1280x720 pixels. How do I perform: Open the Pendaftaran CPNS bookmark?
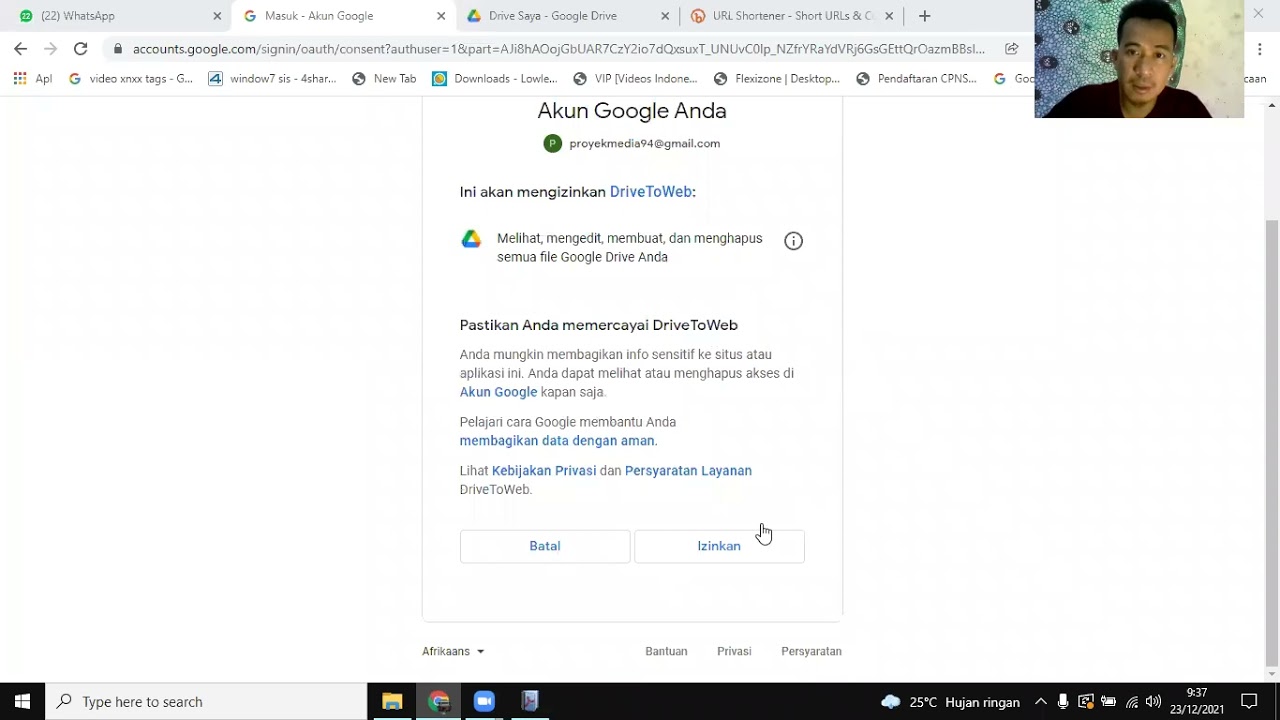916,79
